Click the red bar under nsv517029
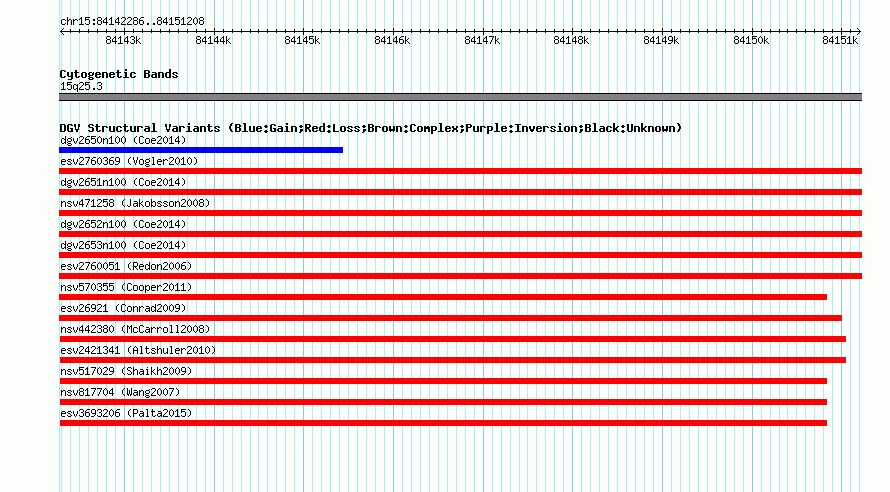890x492 pixels. 443,381
